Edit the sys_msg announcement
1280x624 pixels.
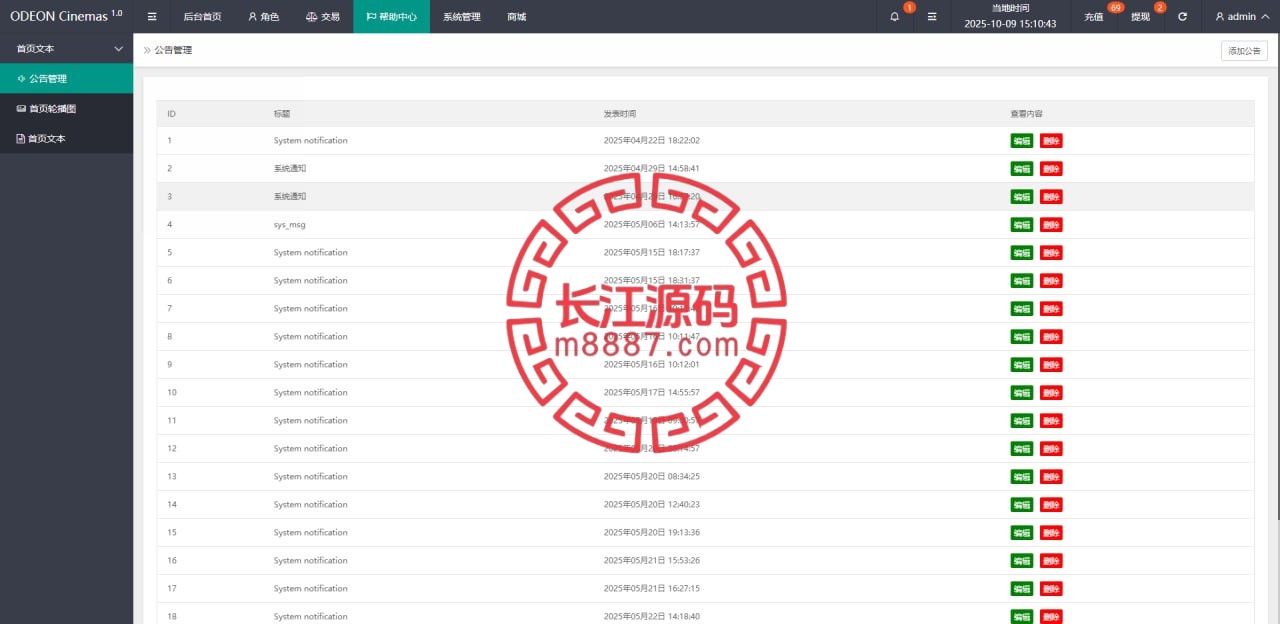(1022, 225)
